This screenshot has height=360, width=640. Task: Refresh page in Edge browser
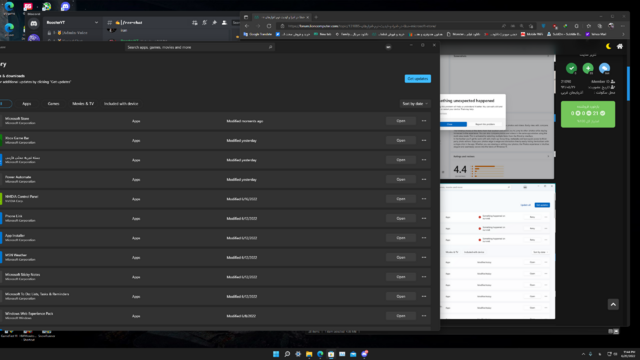(x=269, y=26)
